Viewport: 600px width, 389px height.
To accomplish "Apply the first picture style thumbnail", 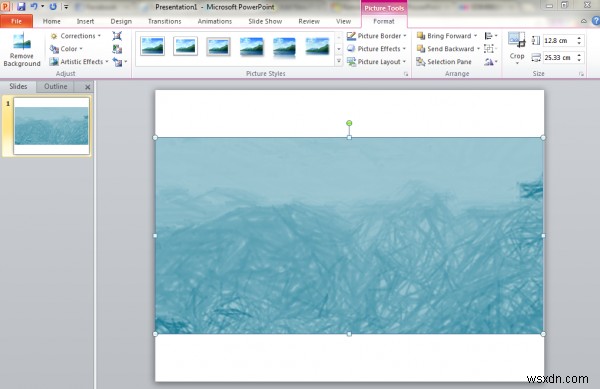I will coord(152,46).
